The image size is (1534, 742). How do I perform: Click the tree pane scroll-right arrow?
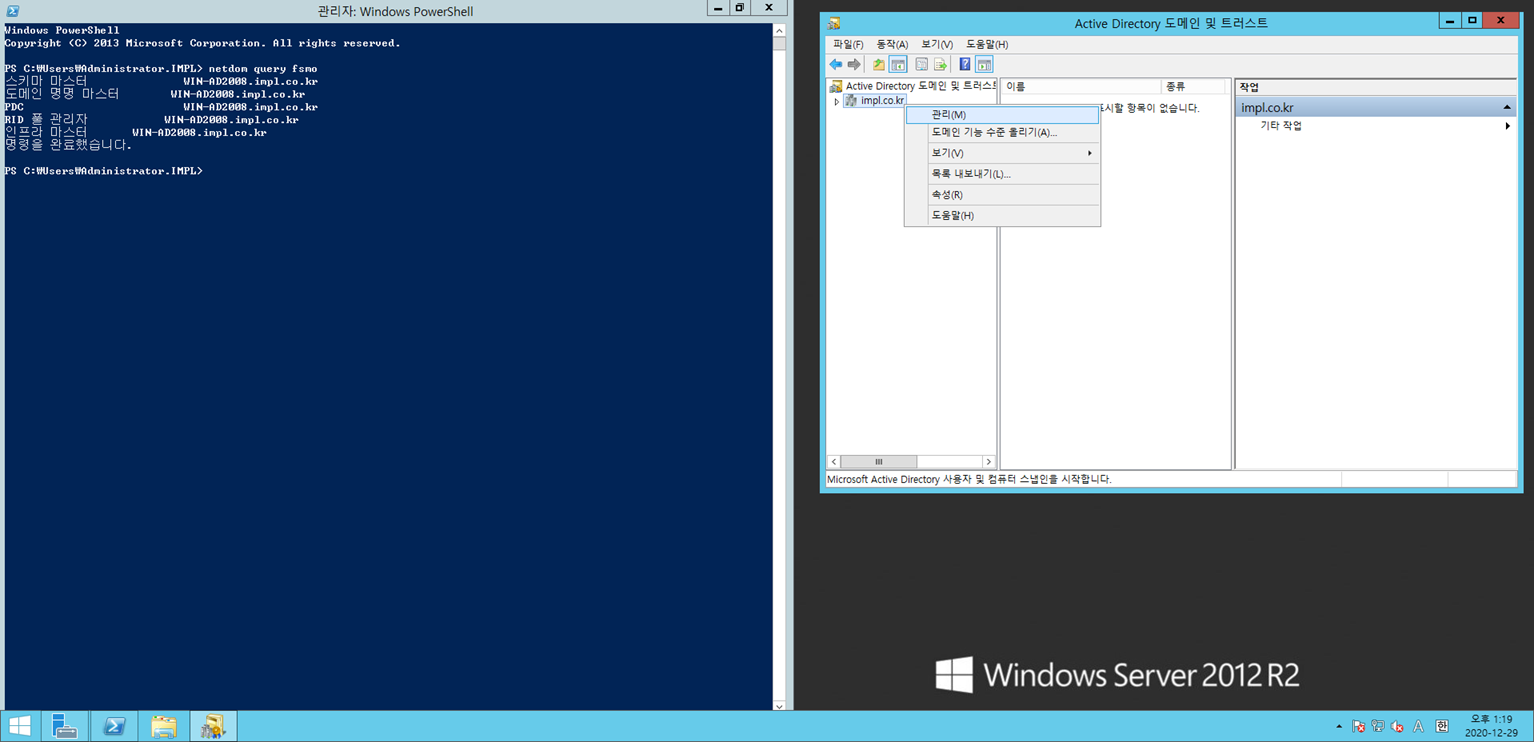click(x=988, y=462)
